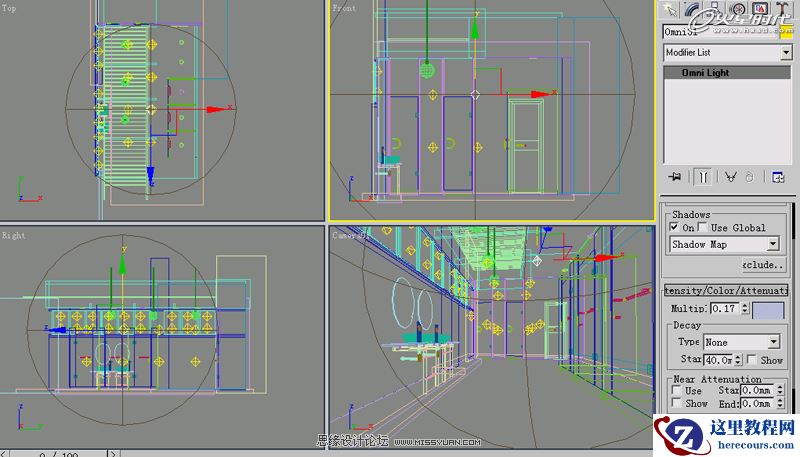
Task: Click the command panel vertical scrollbar
Action: point(792,306)
